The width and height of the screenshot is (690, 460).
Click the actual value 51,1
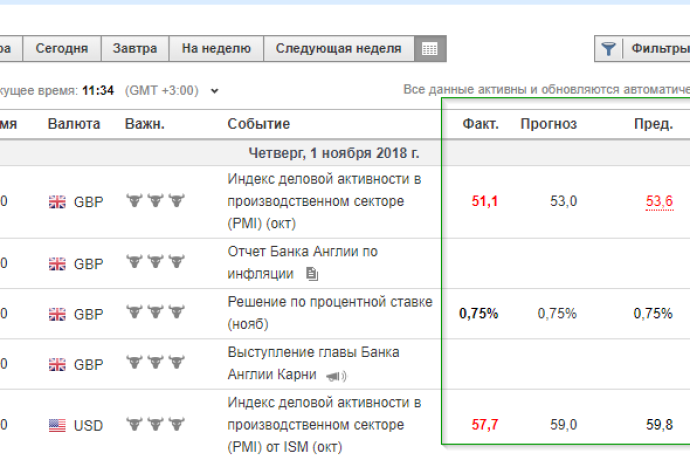click(x=484, y=202)
